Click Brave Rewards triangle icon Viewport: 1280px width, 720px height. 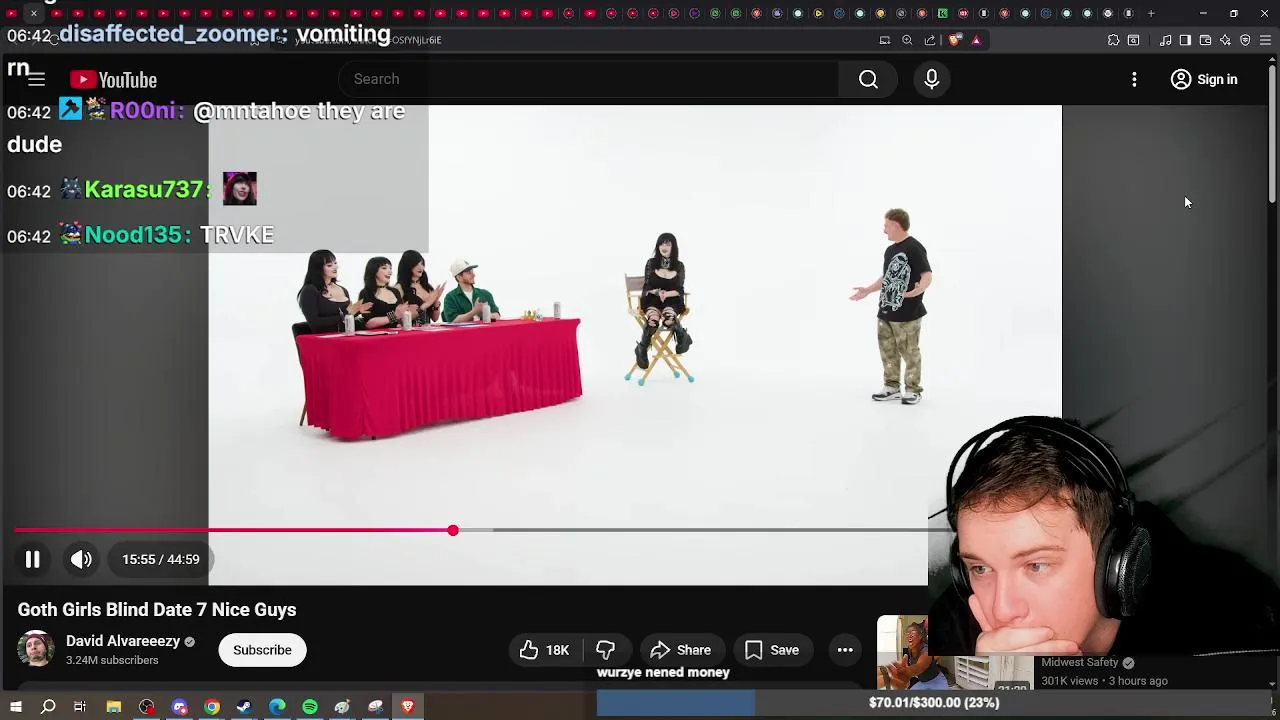[976, 40]
